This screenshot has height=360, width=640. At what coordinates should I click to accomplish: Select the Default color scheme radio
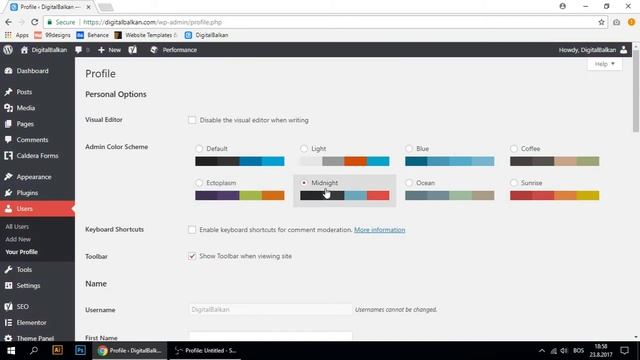click(x=199, y=149)
